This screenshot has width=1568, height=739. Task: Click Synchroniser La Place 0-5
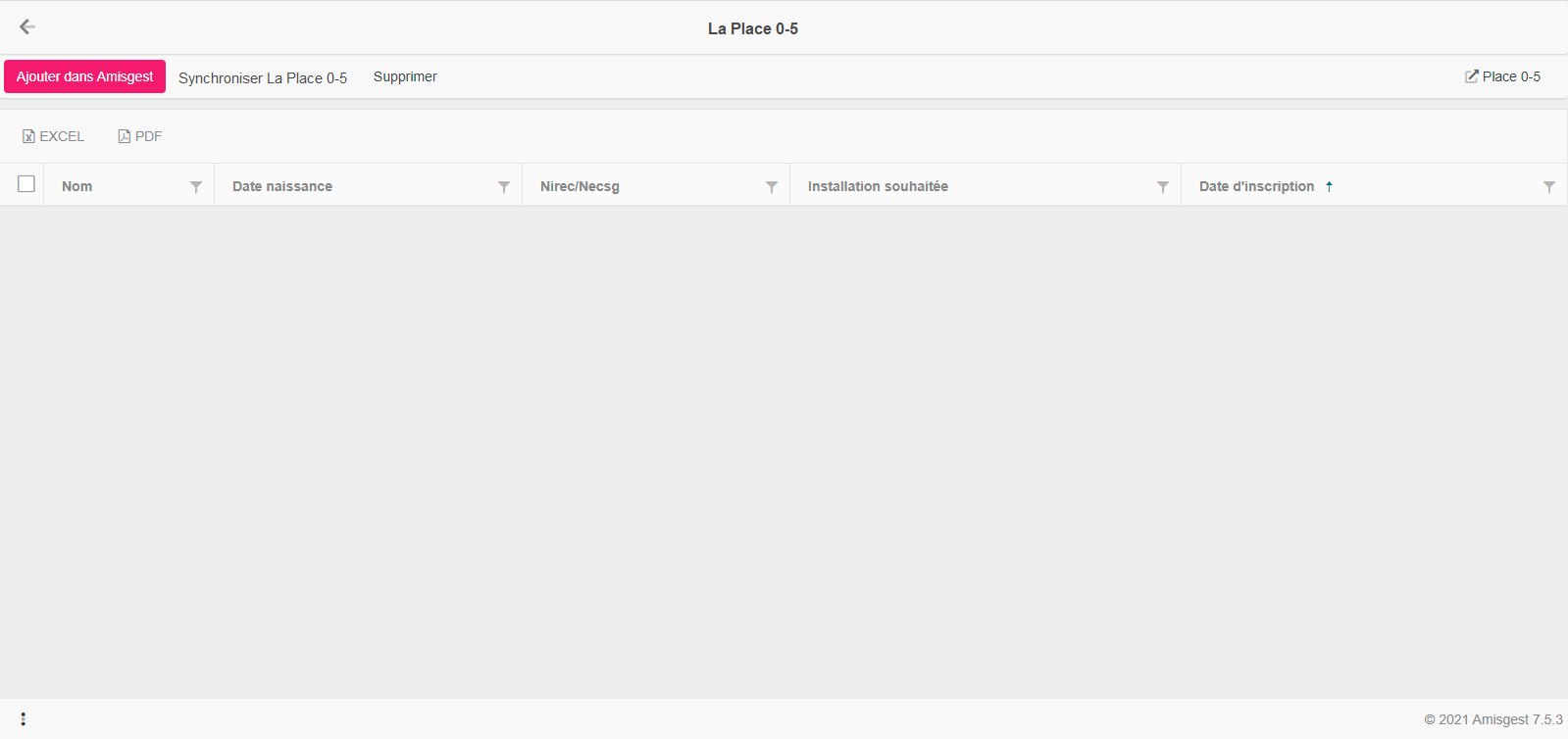263,77
